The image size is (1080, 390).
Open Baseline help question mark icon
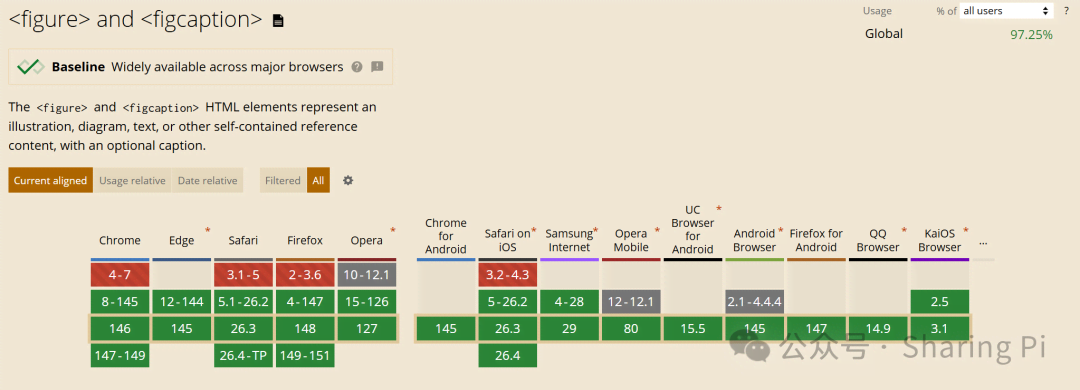point(357,67)
